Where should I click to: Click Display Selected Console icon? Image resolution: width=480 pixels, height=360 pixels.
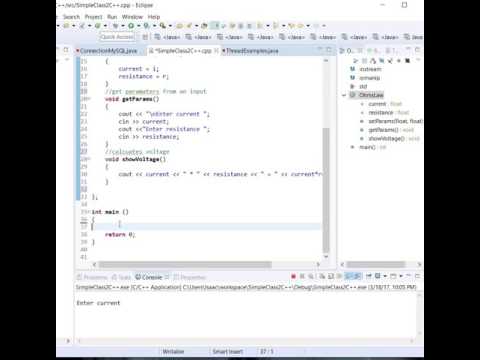click(x=378, y=276)
